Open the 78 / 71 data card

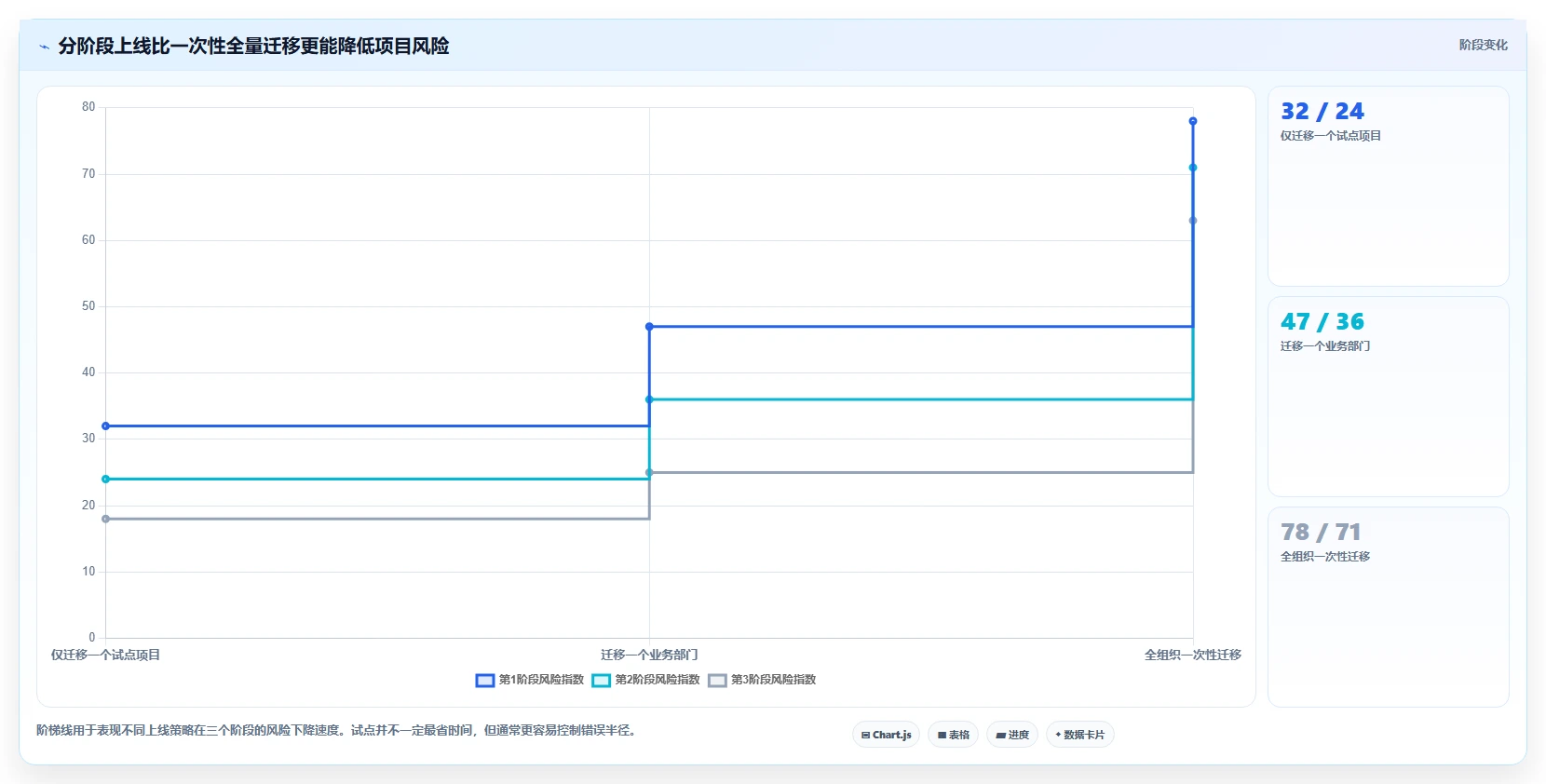click(x=1388, y=607)
